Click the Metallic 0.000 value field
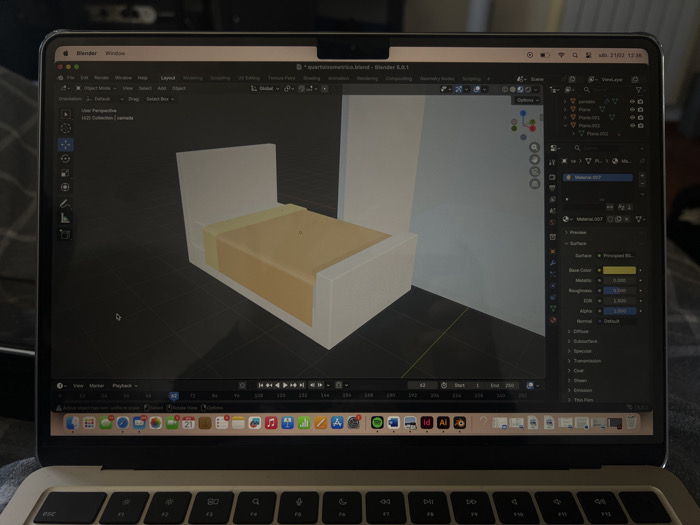 [619, 280]
